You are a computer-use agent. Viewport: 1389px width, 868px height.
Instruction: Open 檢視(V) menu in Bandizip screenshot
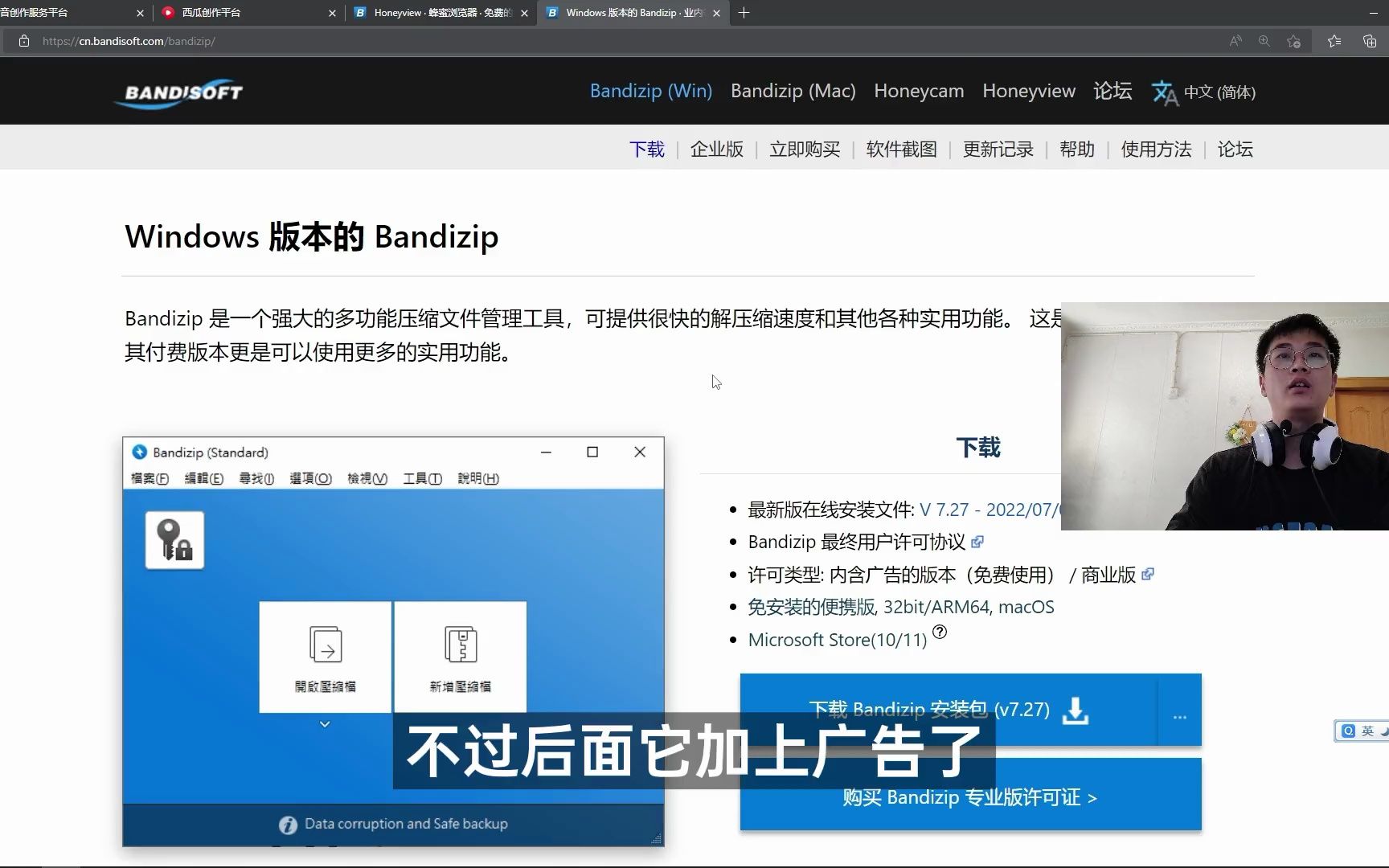(x=367, y=478)
